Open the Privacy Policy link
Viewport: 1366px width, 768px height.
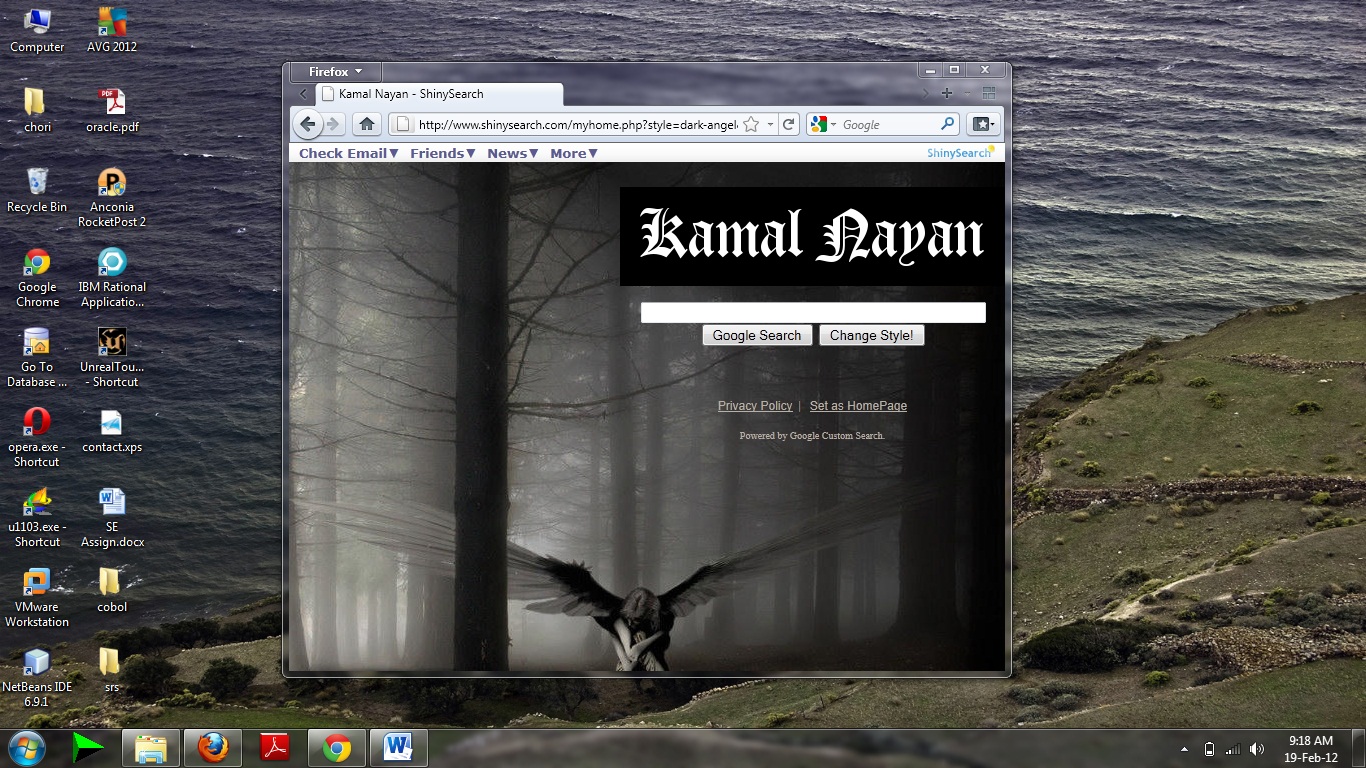755,406
